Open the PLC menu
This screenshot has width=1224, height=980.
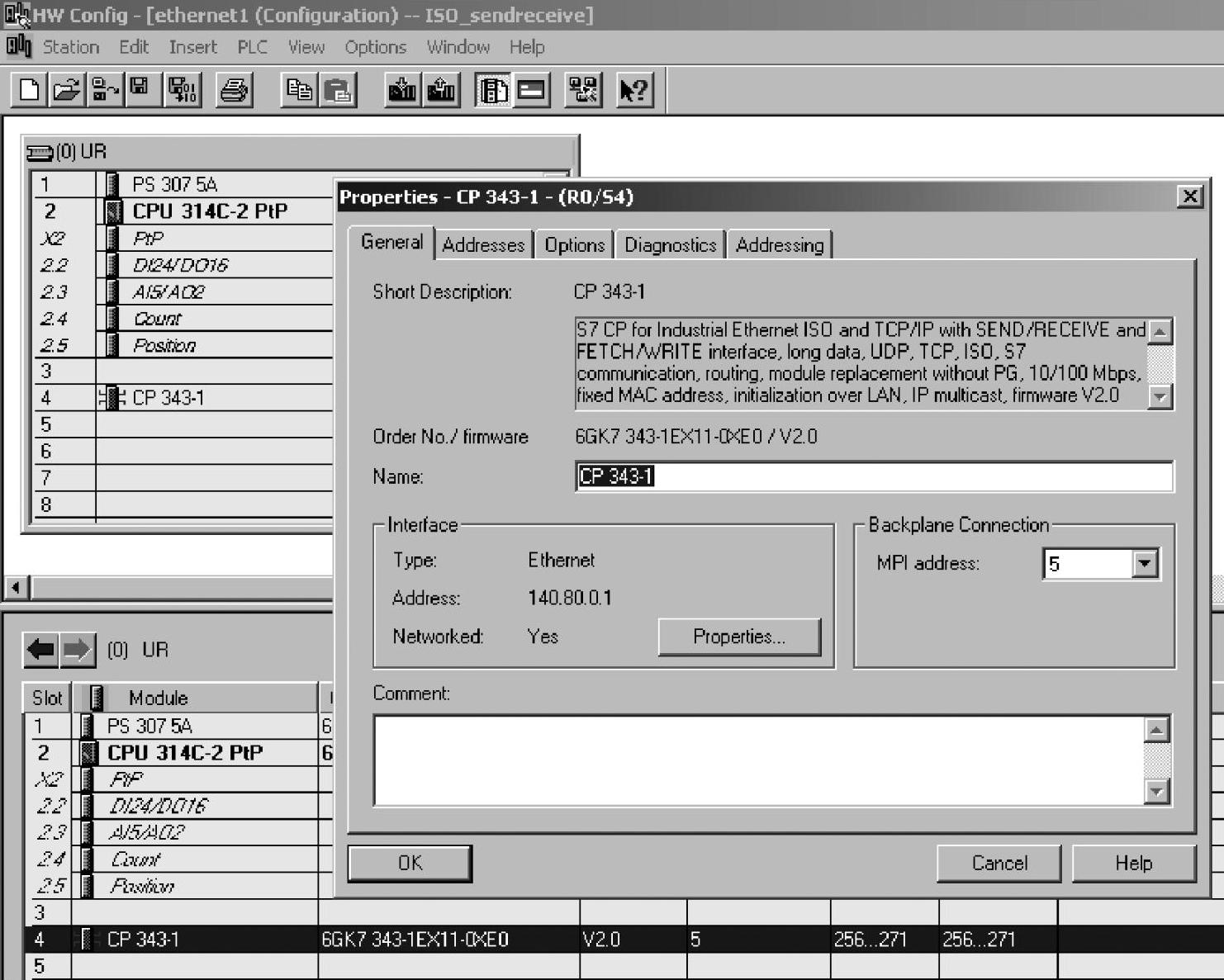252,47
